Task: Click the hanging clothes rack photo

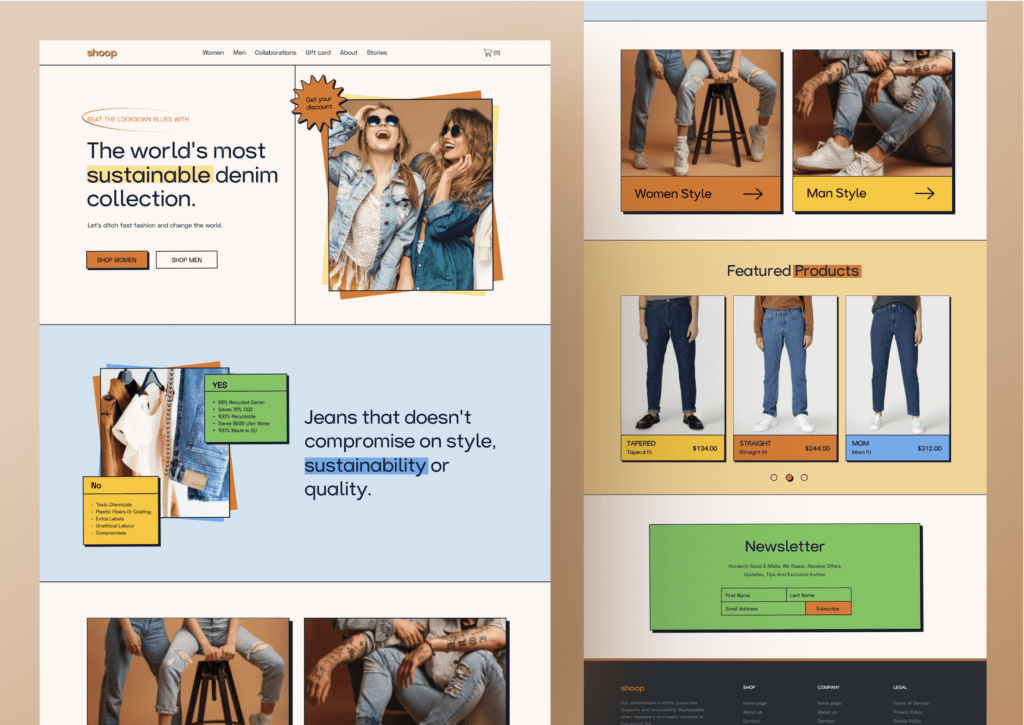Action: tap(165, 442)
